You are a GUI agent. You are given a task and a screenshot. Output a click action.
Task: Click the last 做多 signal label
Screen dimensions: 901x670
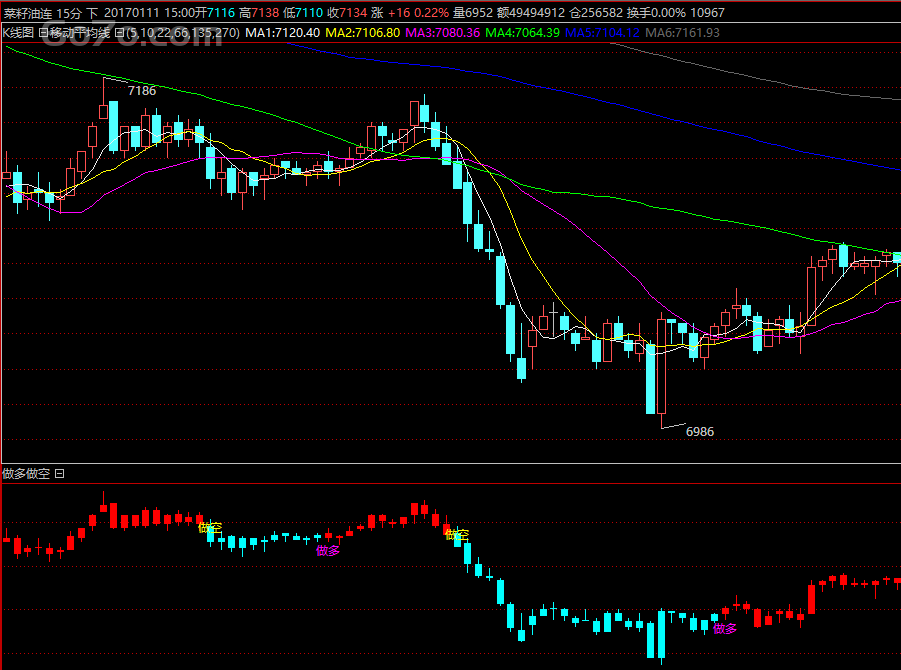coord(725,629)
